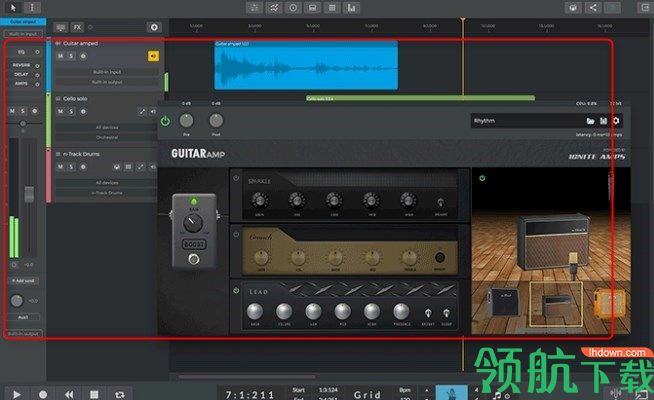Screen dimensions: 654x400
Task: Select the small black combo cabinet thumbnail
Action: point(504,302)
